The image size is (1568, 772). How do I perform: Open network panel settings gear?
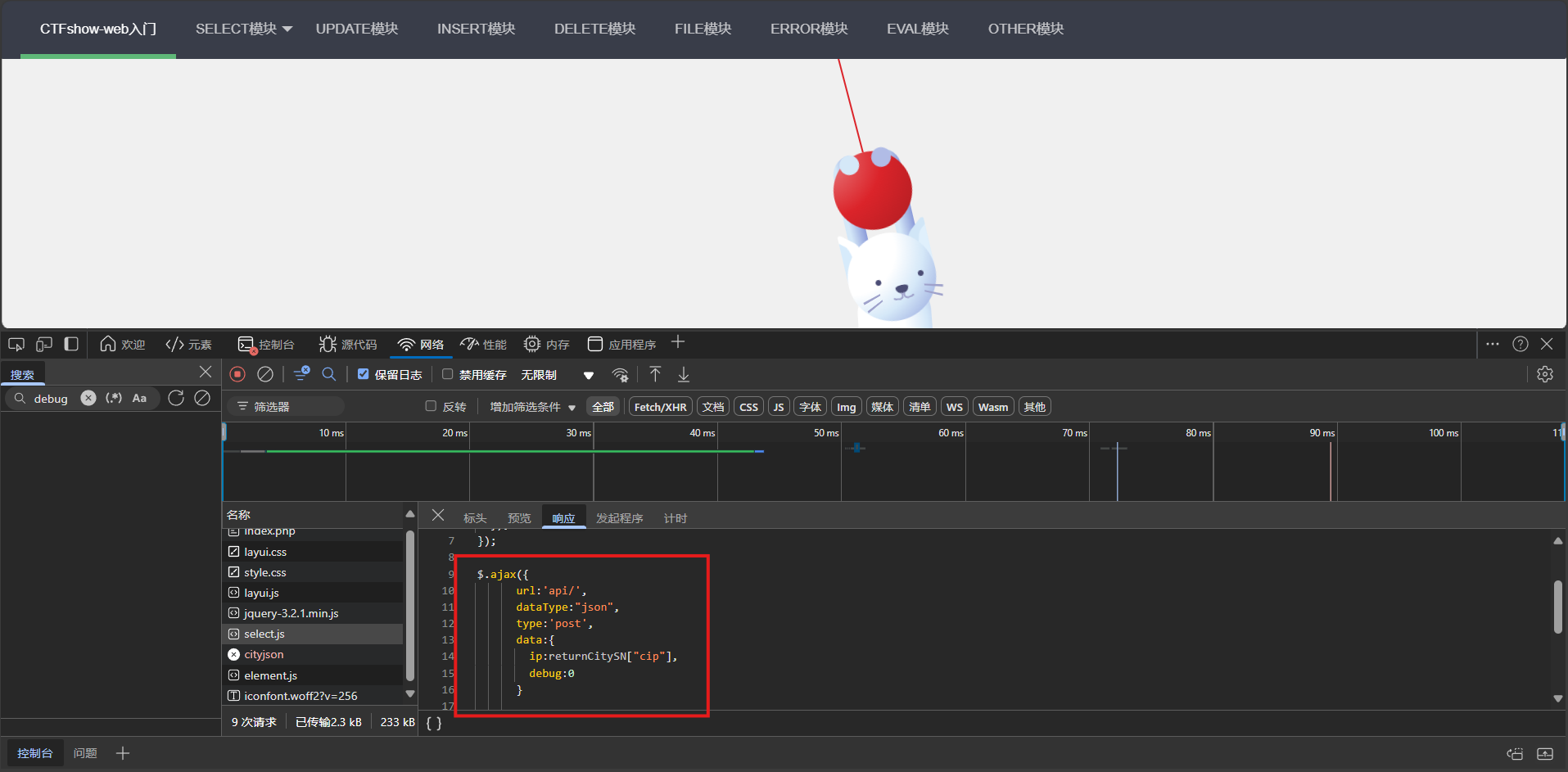click(x=1545, y=374)
